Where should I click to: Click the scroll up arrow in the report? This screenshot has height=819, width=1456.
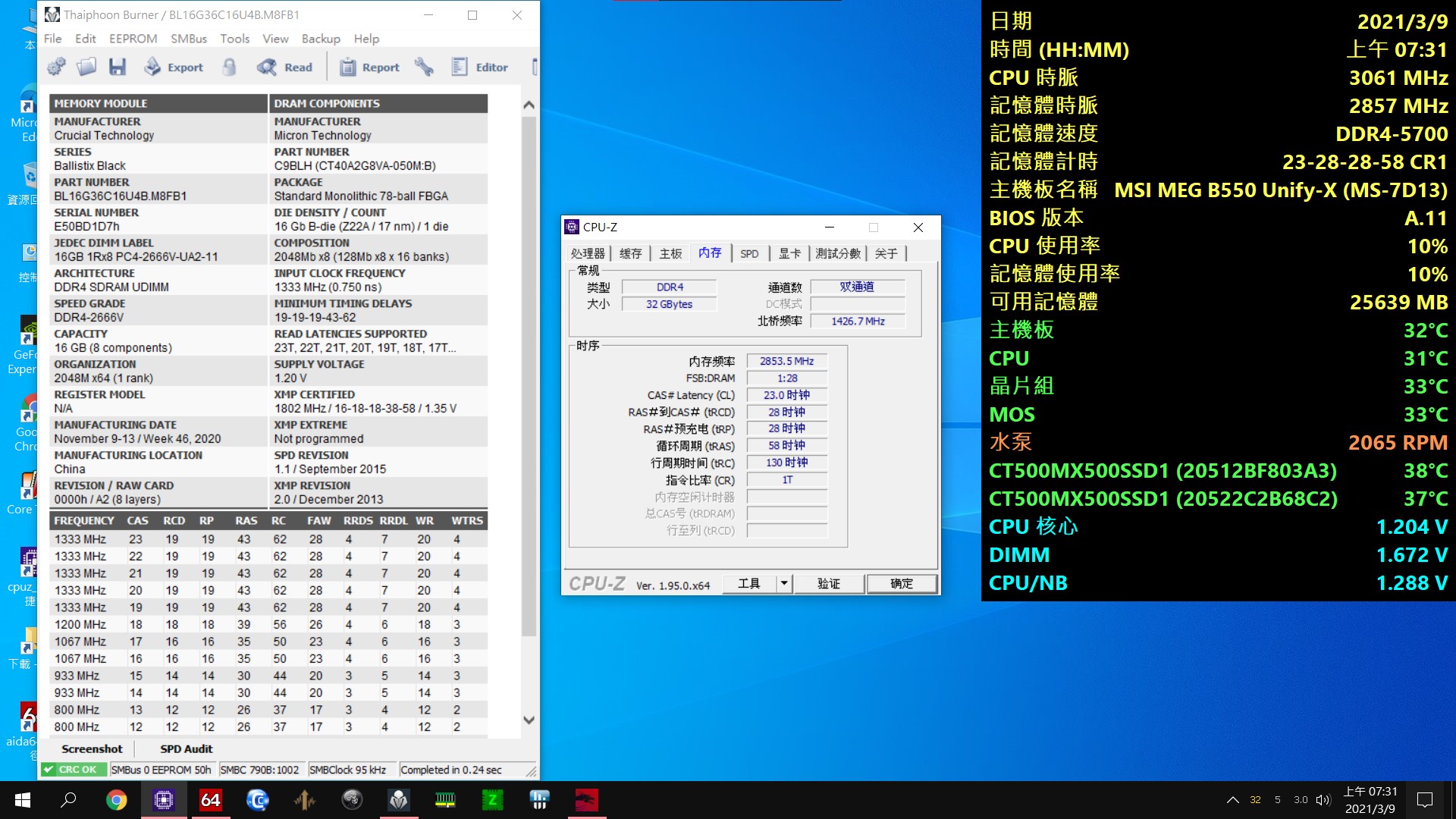pos(529,105)
